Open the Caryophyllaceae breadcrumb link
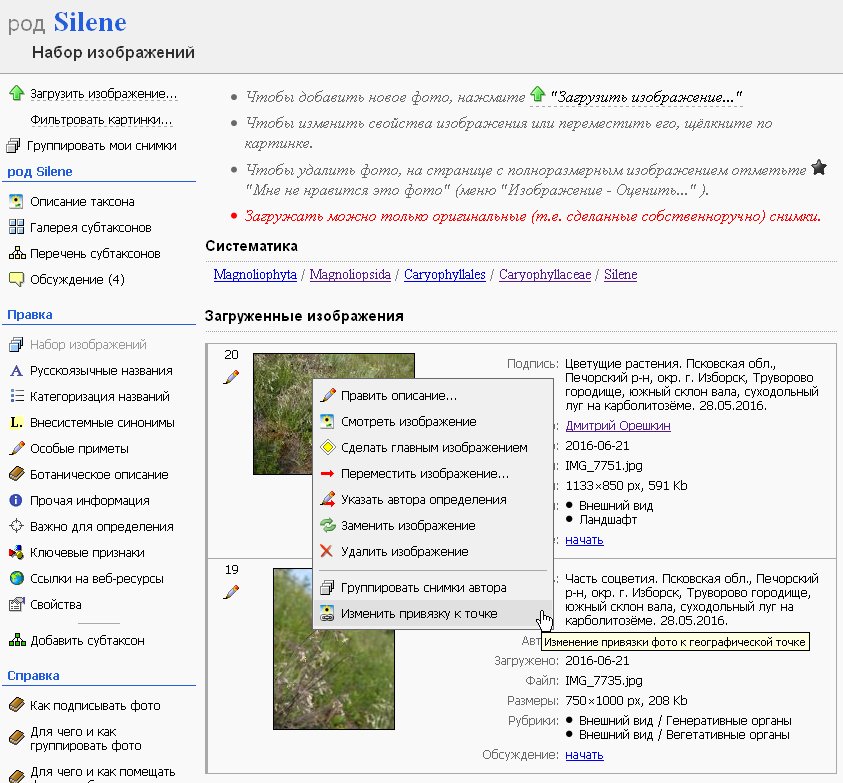843x783 pixels. 545,274
